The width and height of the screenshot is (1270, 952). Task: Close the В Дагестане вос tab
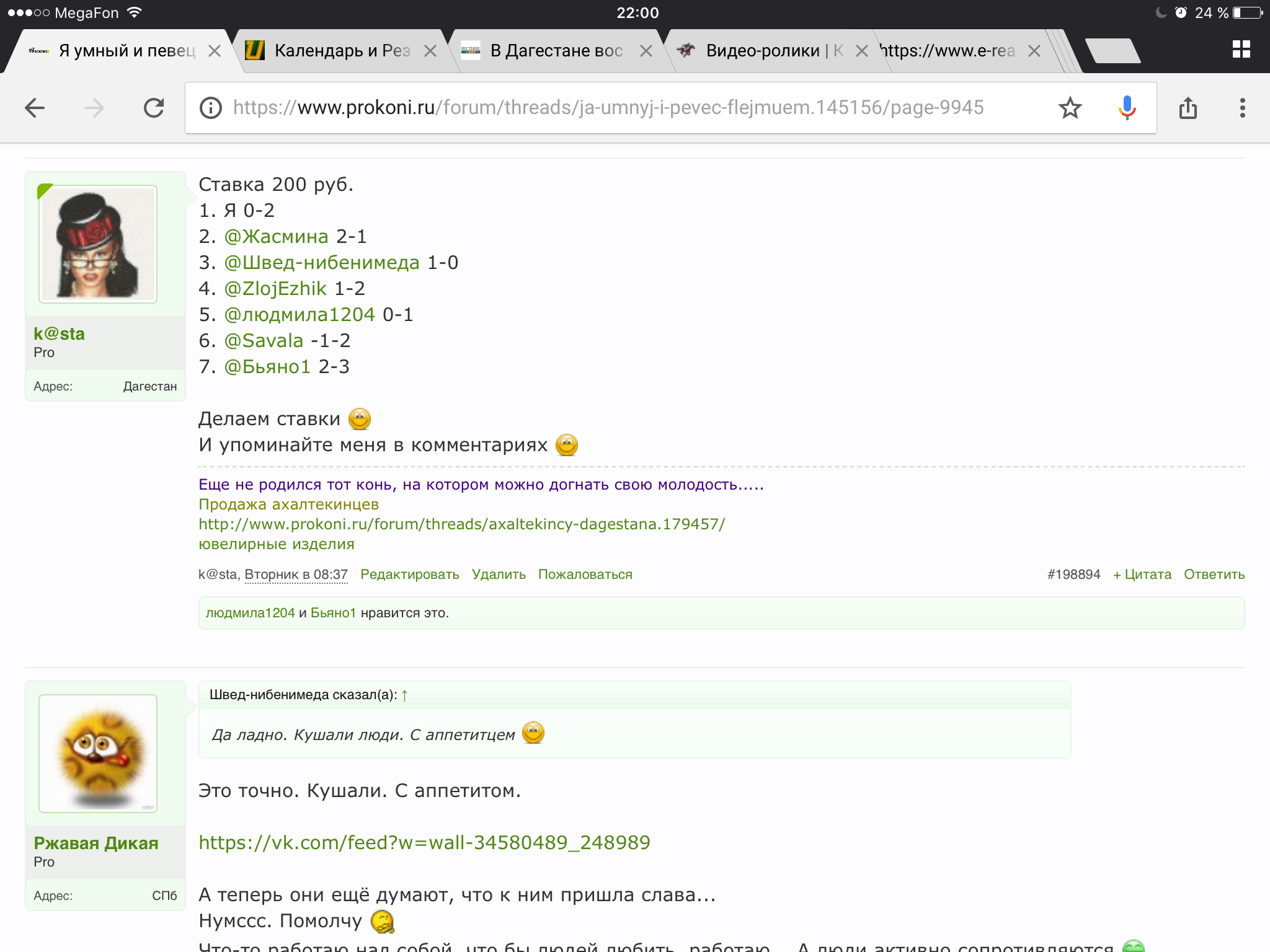point(646,51)
